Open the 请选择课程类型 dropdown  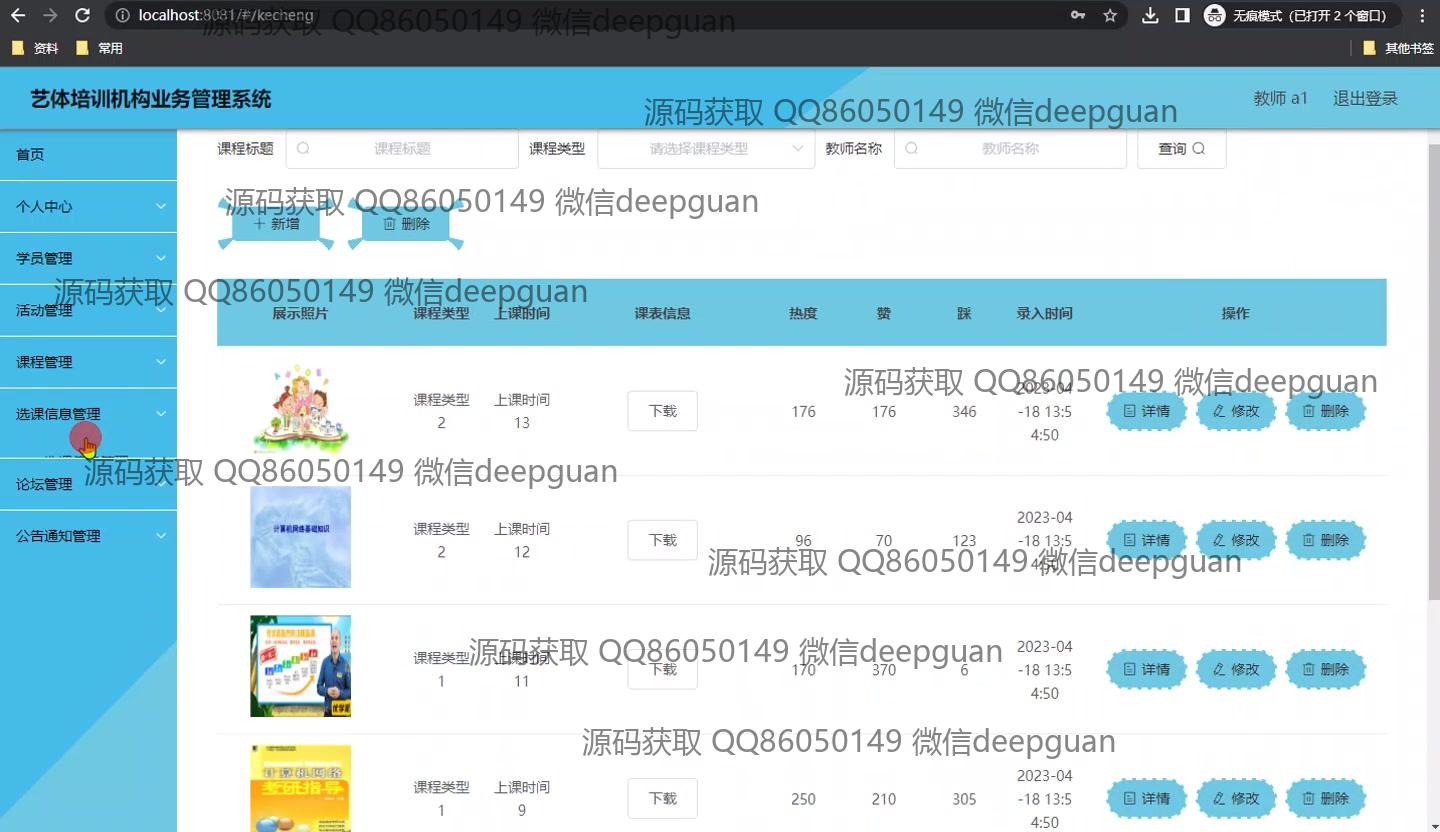click(705, 149)
